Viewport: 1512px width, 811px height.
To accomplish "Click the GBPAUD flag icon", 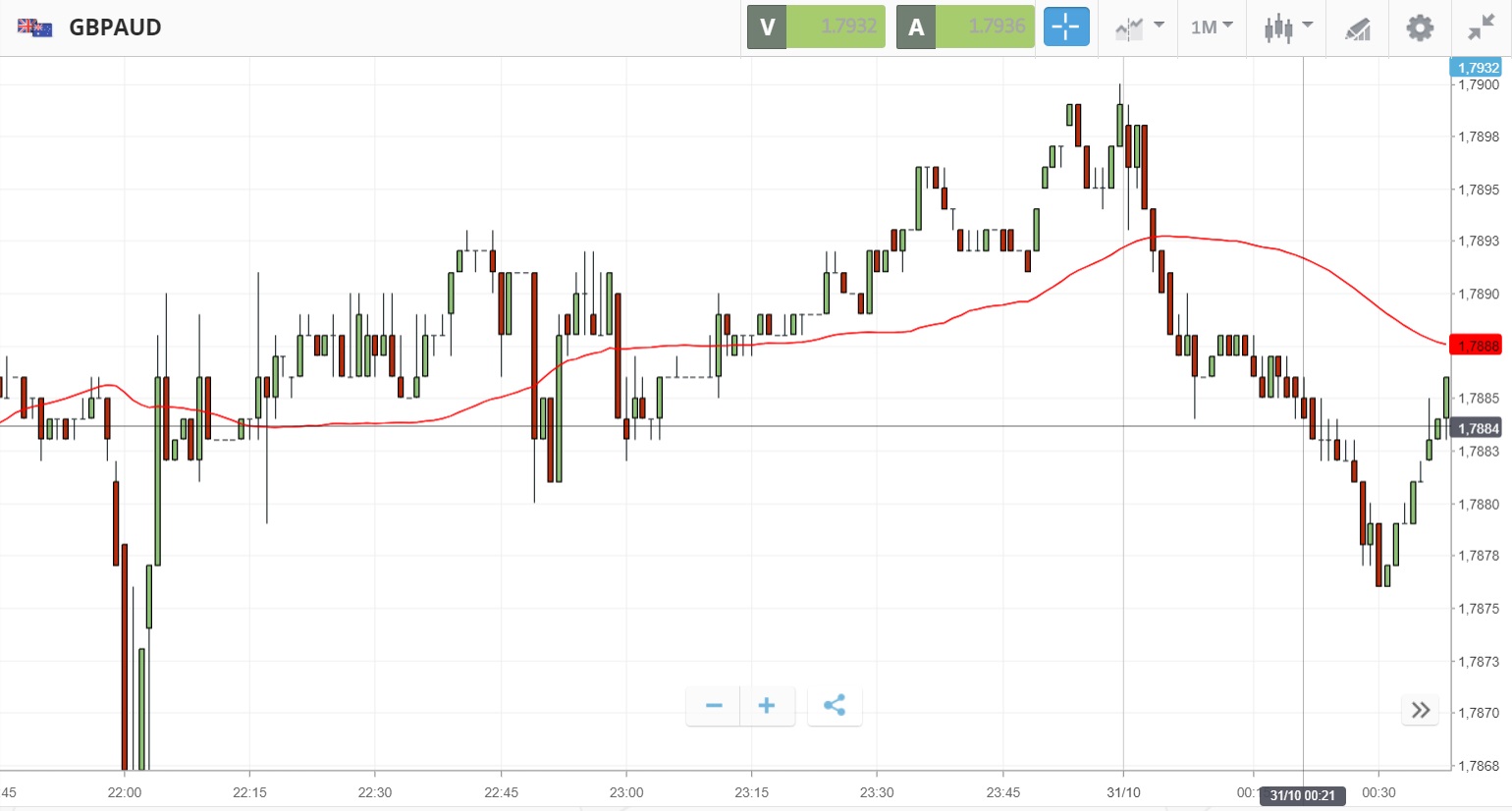I will 34,27.
